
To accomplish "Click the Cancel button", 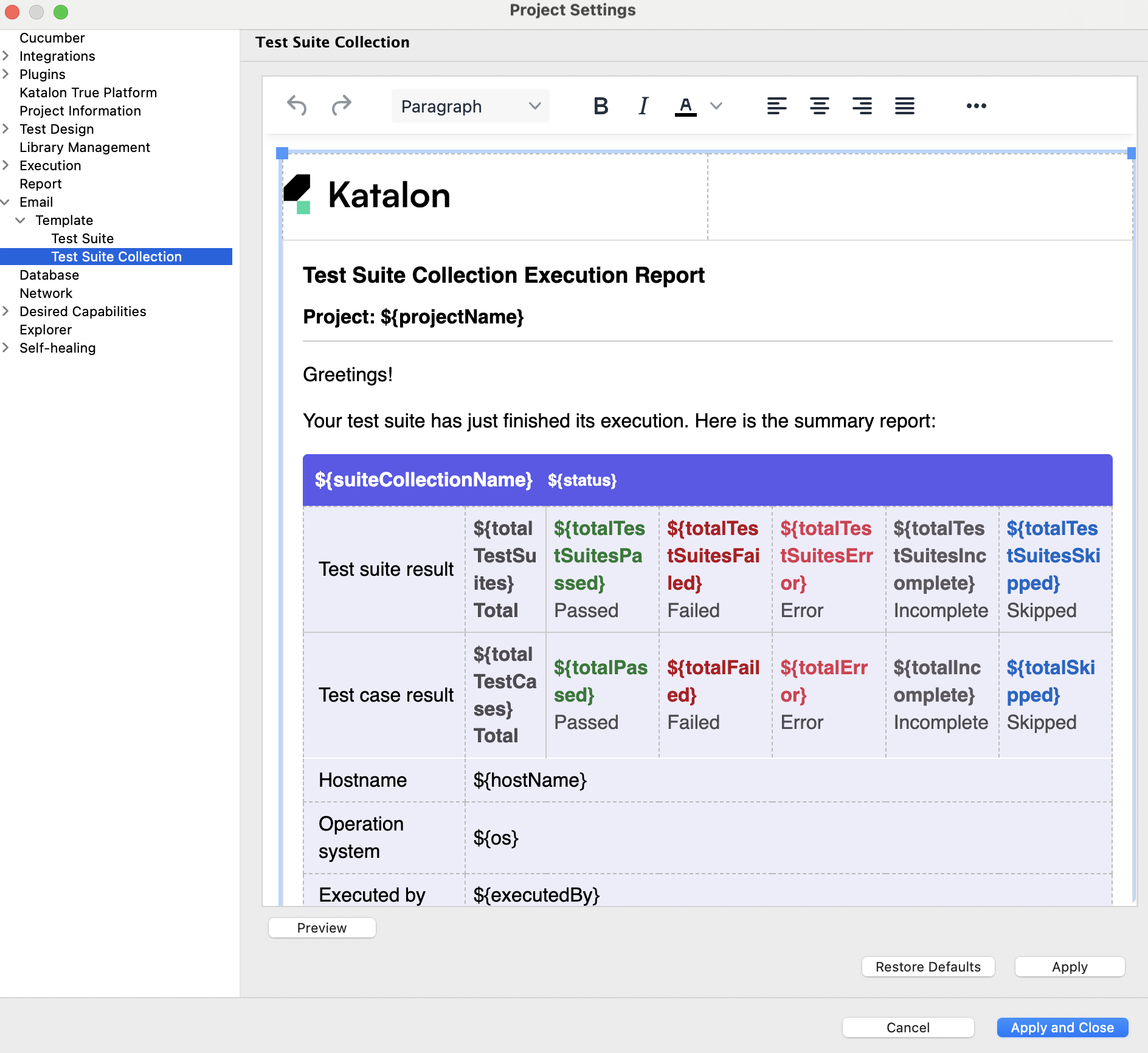I will [908, 1027].
